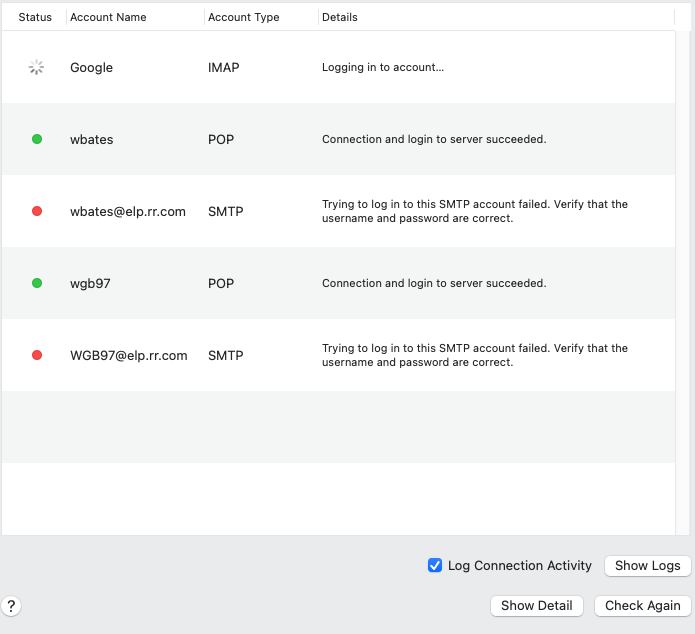Sort by Account Name column header
Screen dimensions: 695x634
pos(108,17)
